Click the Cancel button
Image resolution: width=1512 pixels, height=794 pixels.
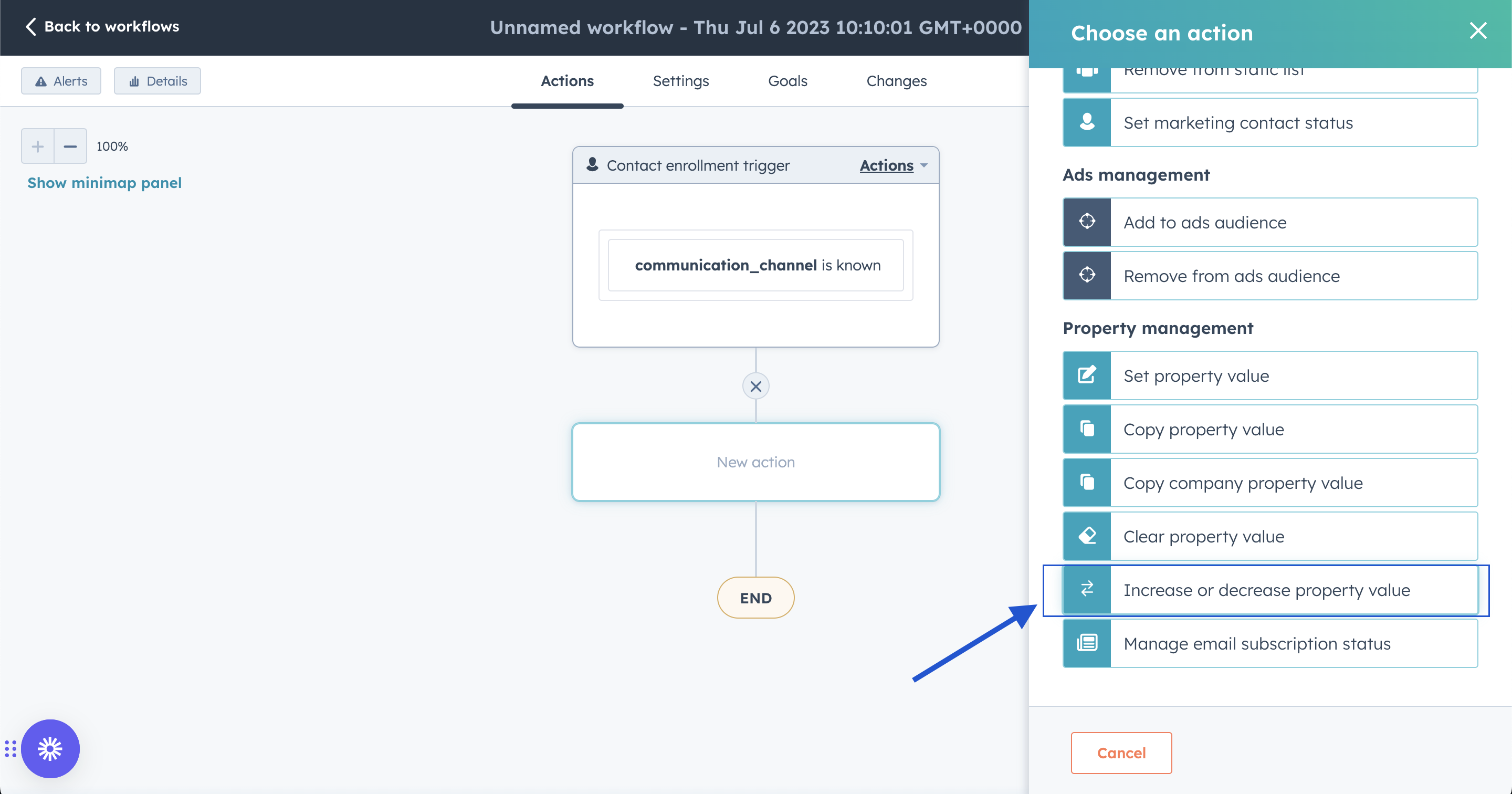1120,753
